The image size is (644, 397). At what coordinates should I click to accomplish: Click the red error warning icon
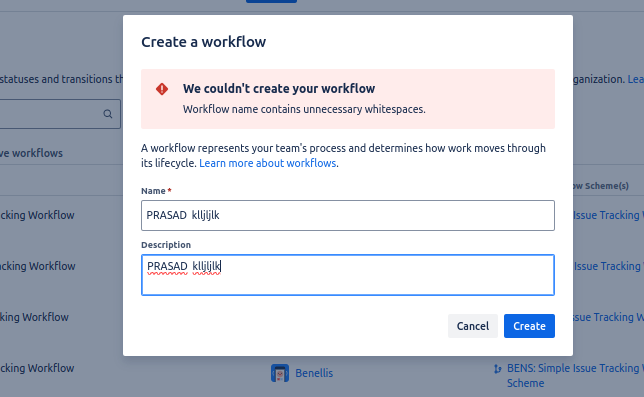click(162, 89)
